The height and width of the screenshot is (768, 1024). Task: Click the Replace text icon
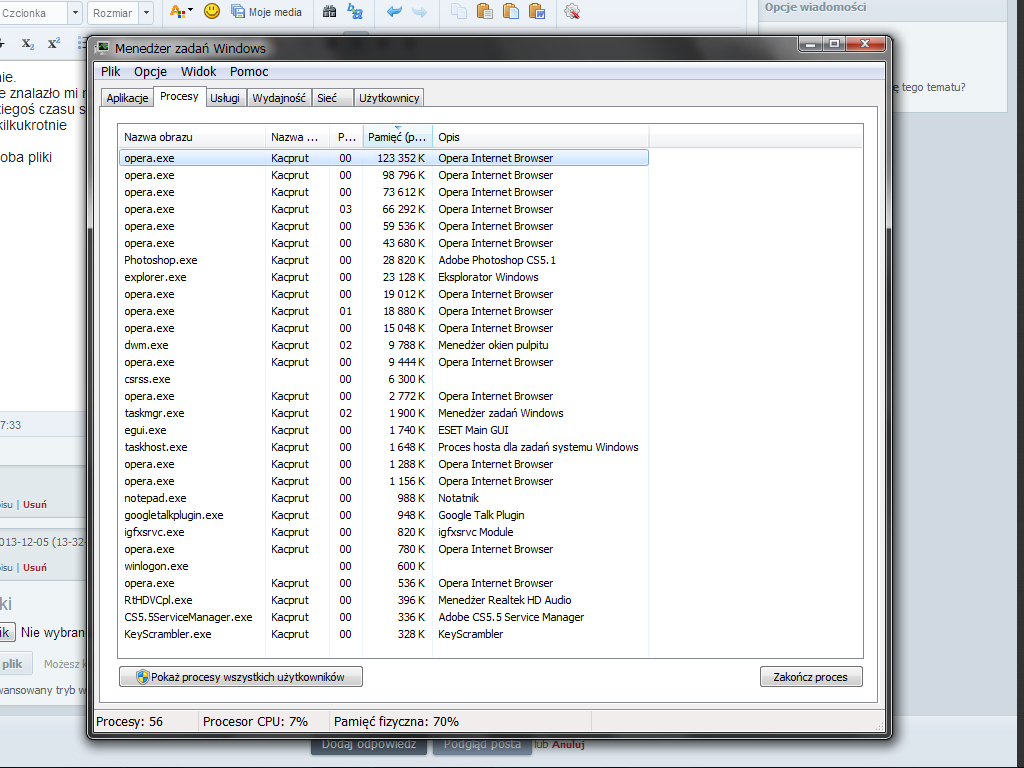pos(355,11)
